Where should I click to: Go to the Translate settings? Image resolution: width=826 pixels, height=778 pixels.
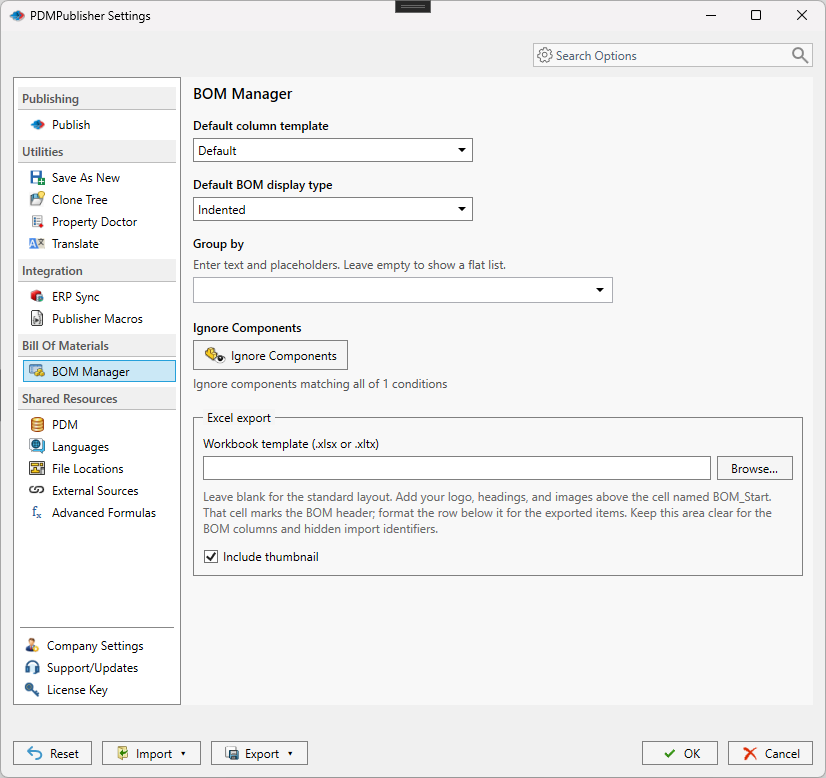100,243
